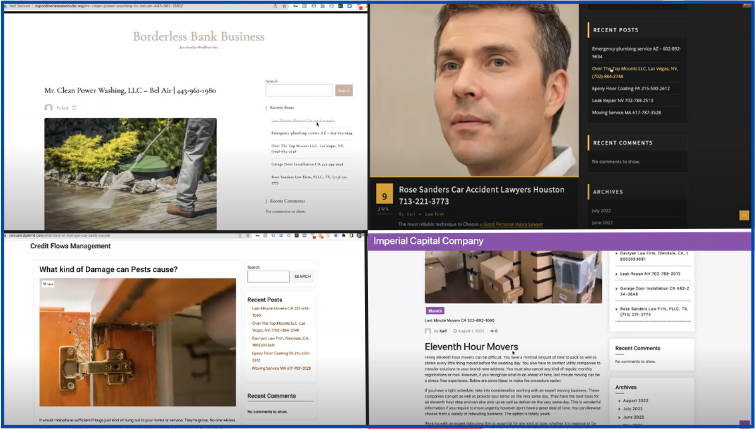Open Over The Top Mounts LLC on Credit Flows Management
755x429 pixels.
[278, 327]
